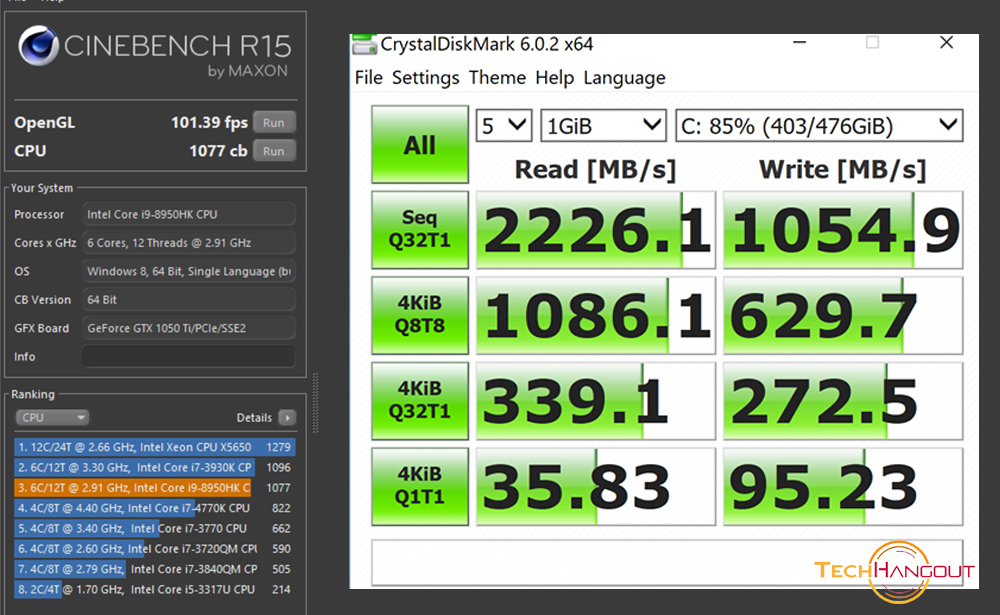Click the CrystalDiskMark title bar drive icon
The image size is (1000, 615).
point(364,44)
